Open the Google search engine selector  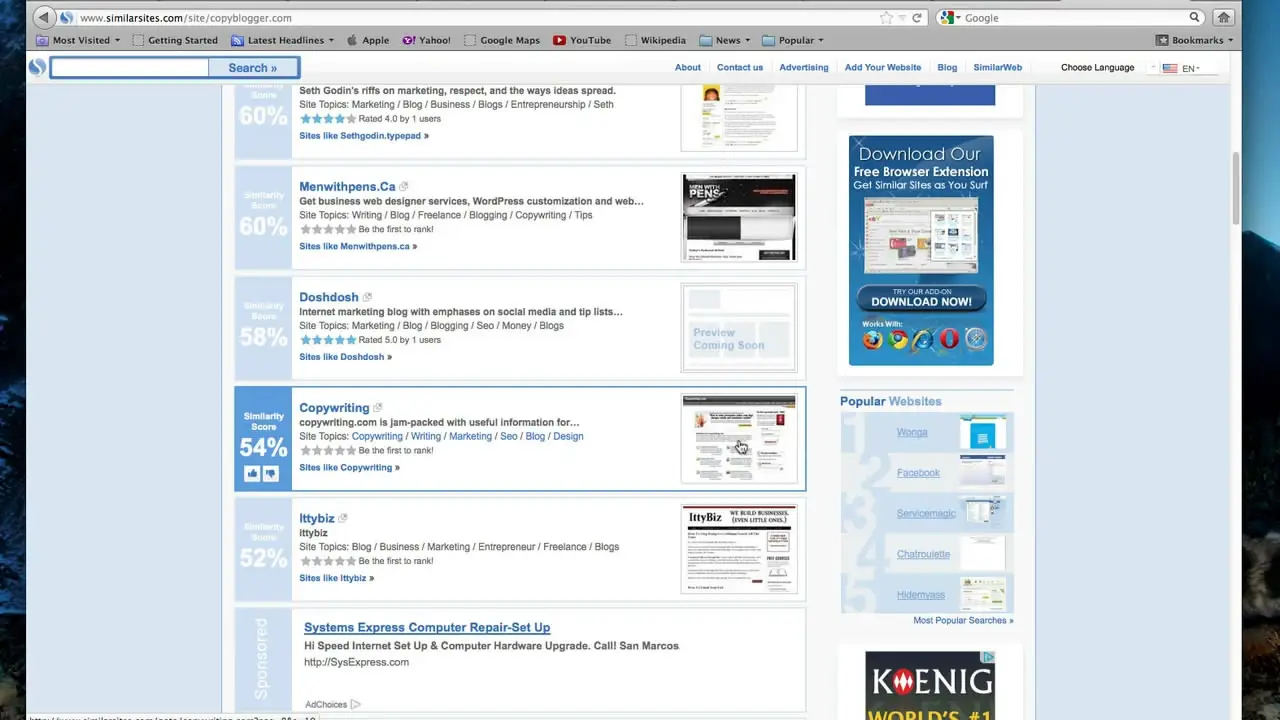click(x=950, y=18)
